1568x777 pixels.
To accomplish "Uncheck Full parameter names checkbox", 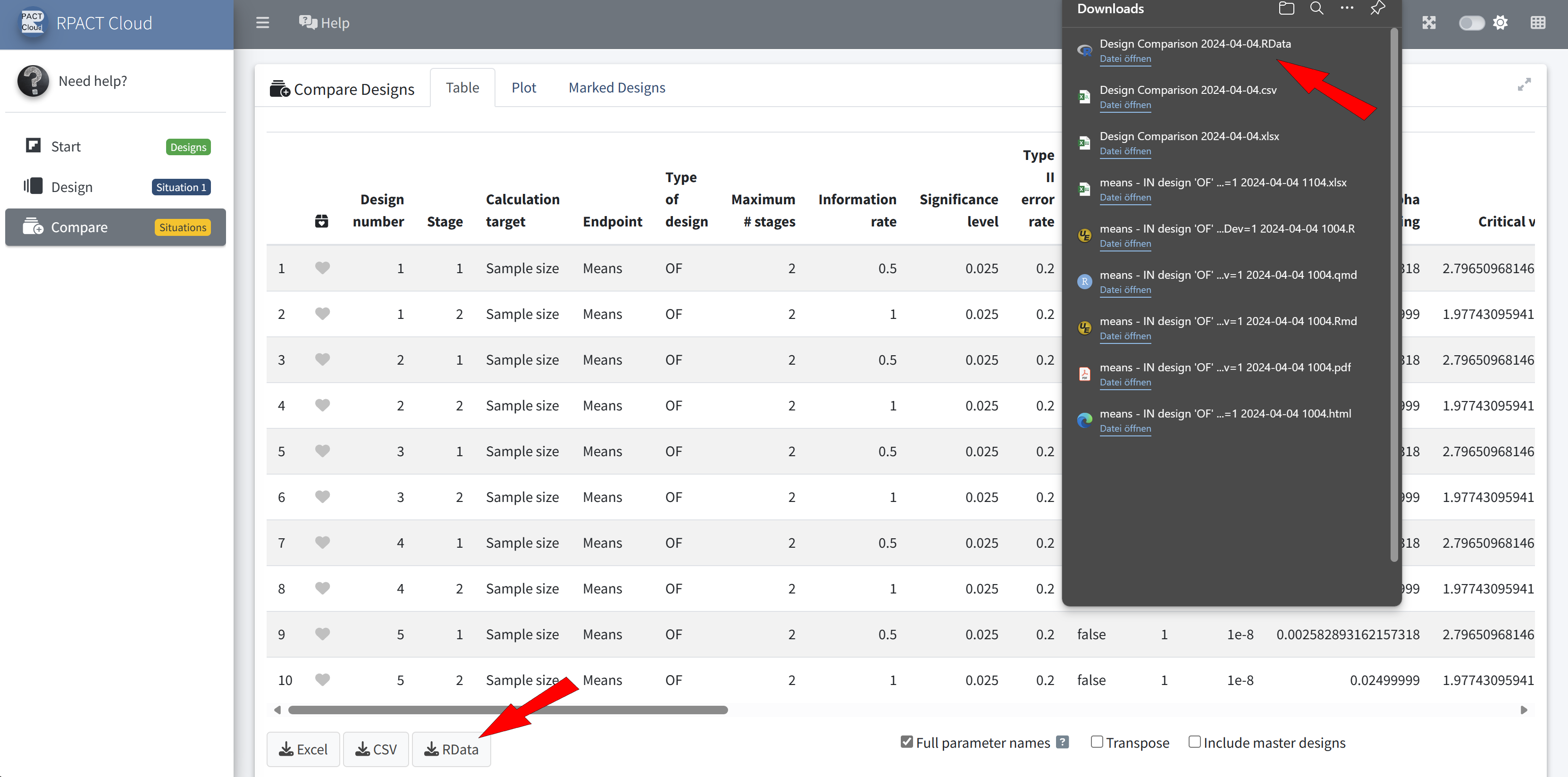I will pyautogui.click(x=907, y=742).
